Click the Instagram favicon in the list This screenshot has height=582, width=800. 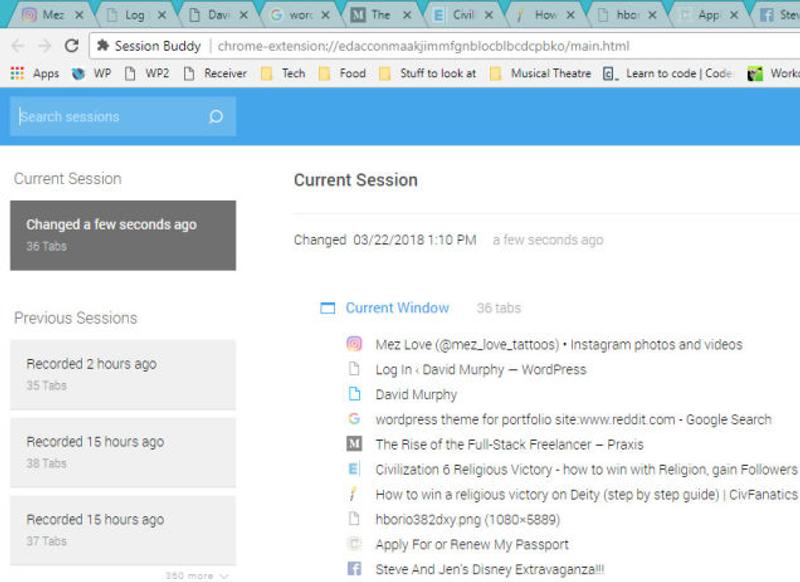pos(354,344)
